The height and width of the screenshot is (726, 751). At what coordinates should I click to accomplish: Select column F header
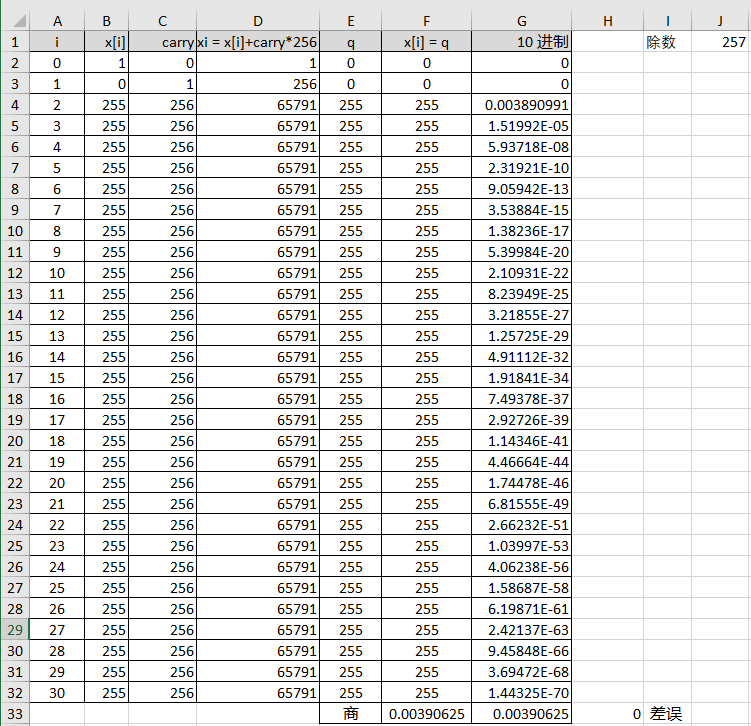tap(426, 21)
